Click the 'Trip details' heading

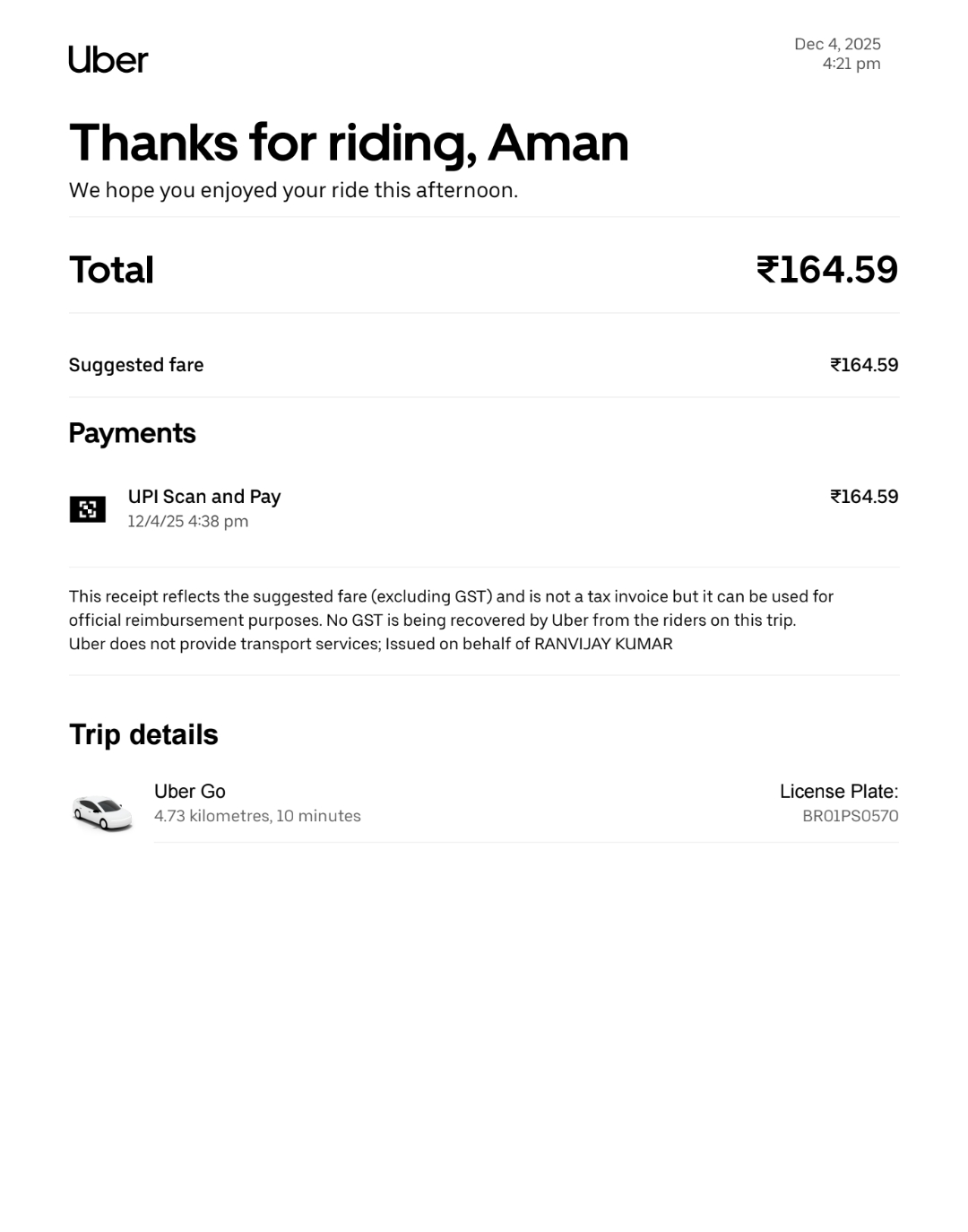[143, 734]
